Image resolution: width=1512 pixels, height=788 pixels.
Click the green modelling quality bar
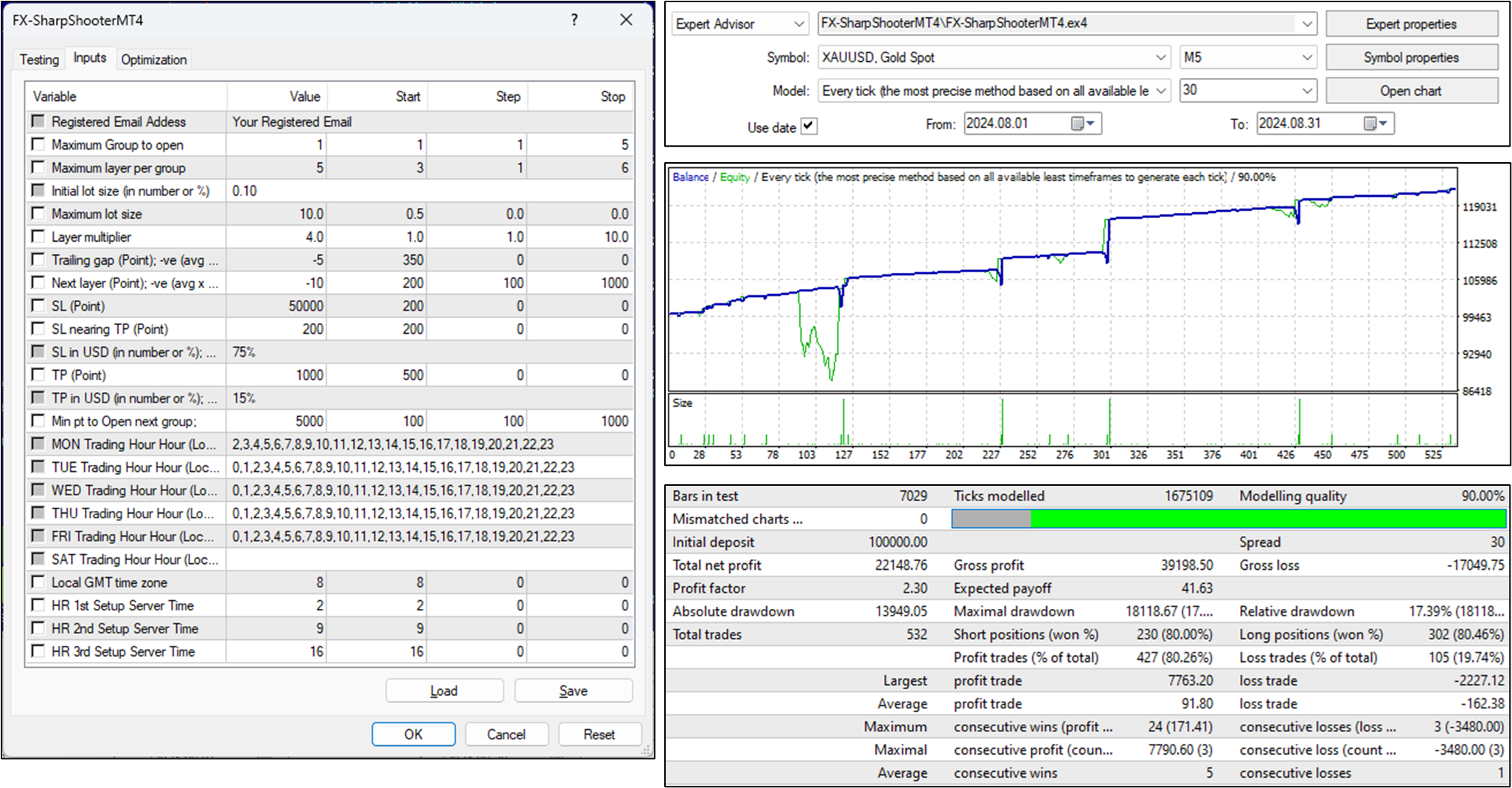(x=1267, y=519)
